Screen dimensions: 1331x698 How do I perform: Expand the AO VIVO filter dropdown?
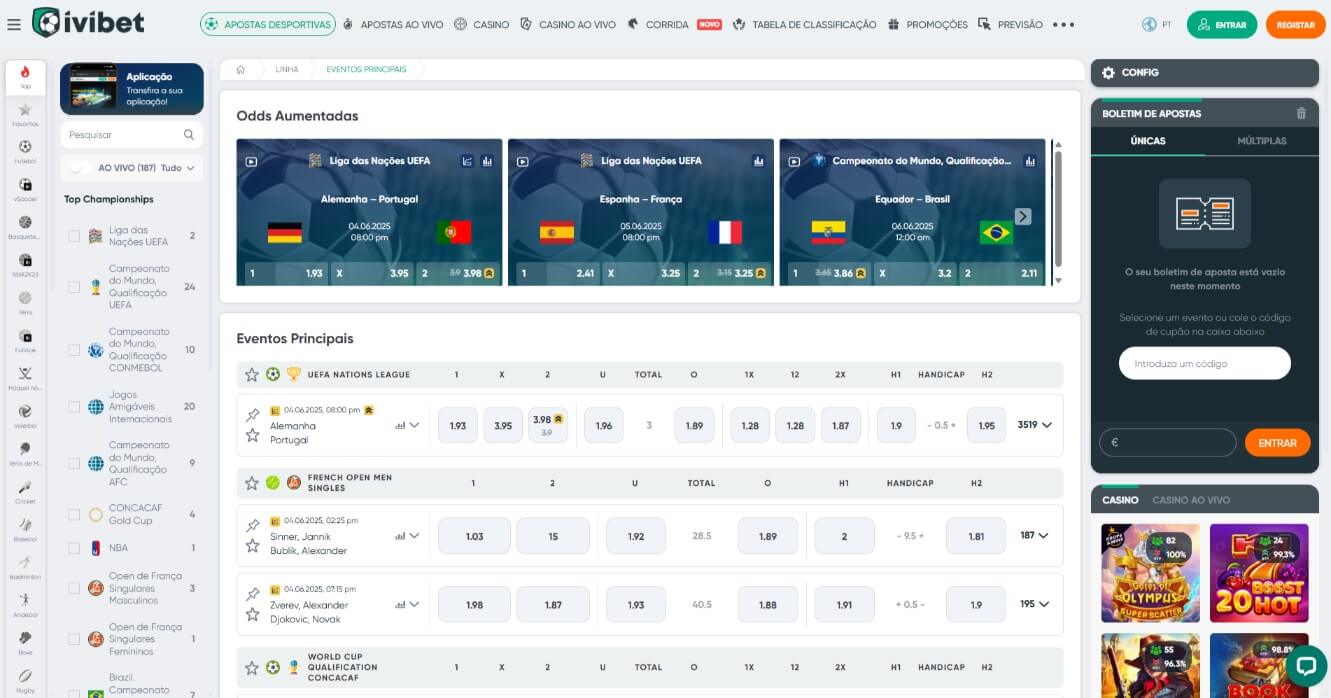pyautogui.click(x=184, y=168)
